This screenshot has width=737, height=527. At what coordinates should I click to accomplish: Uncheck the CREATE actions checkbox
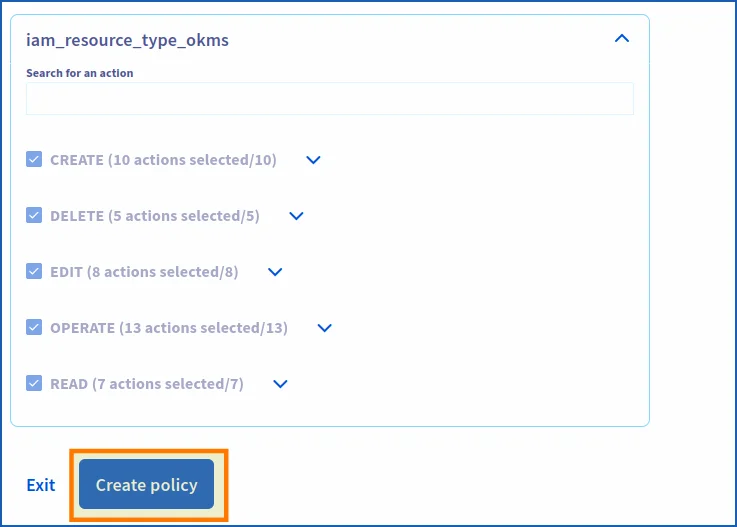[34, 159]
